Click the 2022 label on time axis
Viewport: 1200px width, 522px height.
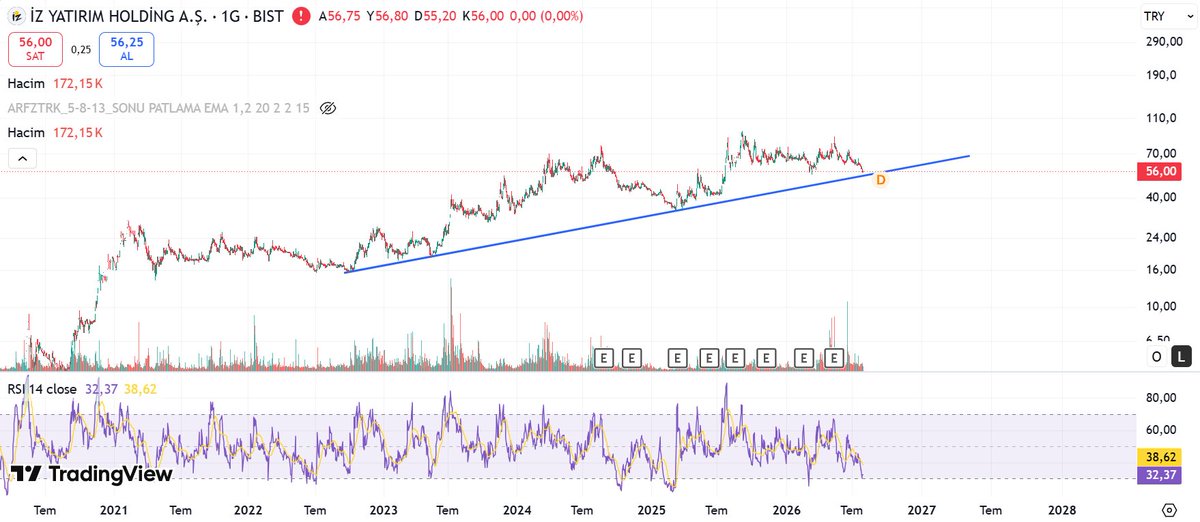[x=248, y=509]
